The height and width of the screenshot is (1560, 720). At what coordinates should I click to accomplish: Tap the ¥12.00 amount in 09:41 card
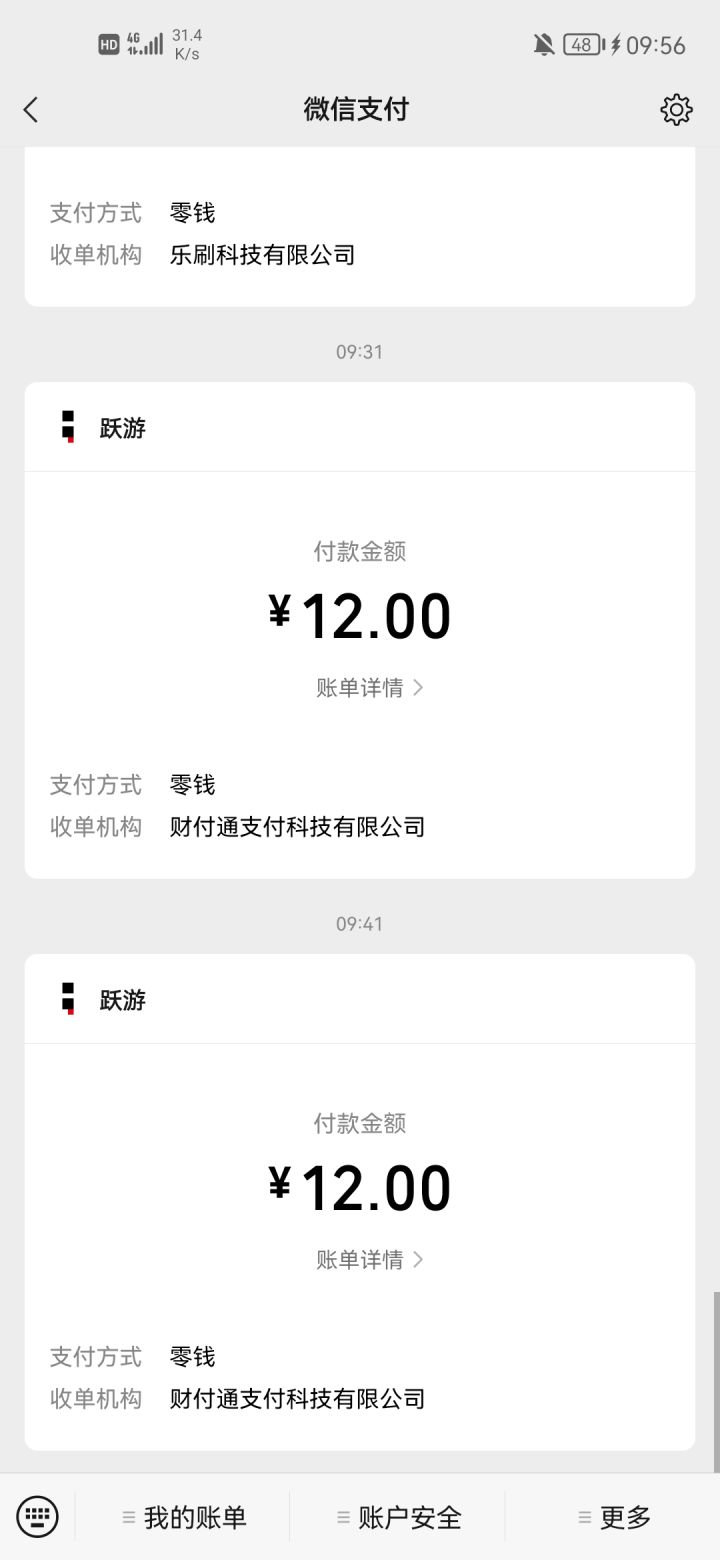(x=360, y=1188)
